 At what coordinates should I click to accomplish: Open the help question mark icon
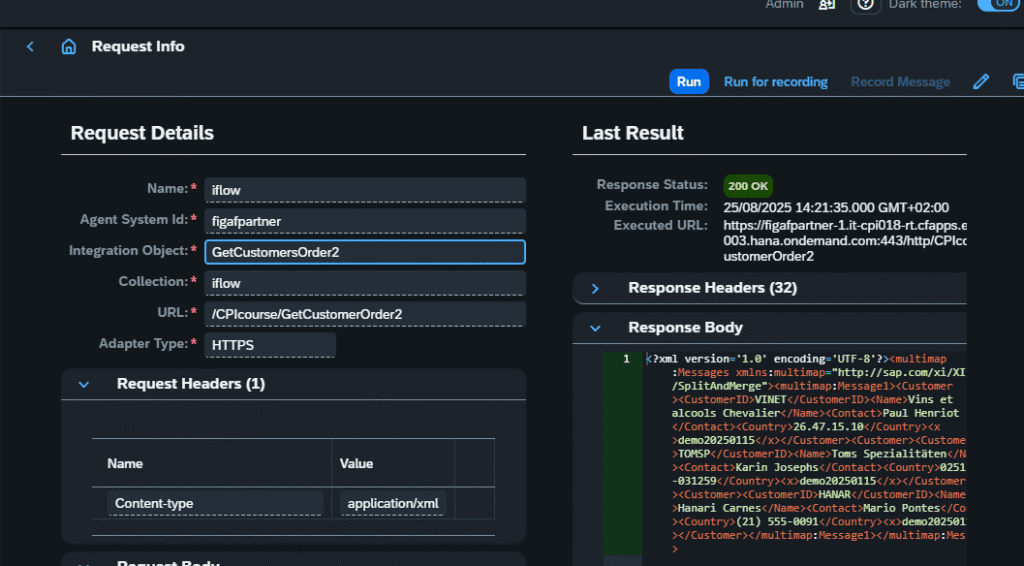click(x=865, y=5)
